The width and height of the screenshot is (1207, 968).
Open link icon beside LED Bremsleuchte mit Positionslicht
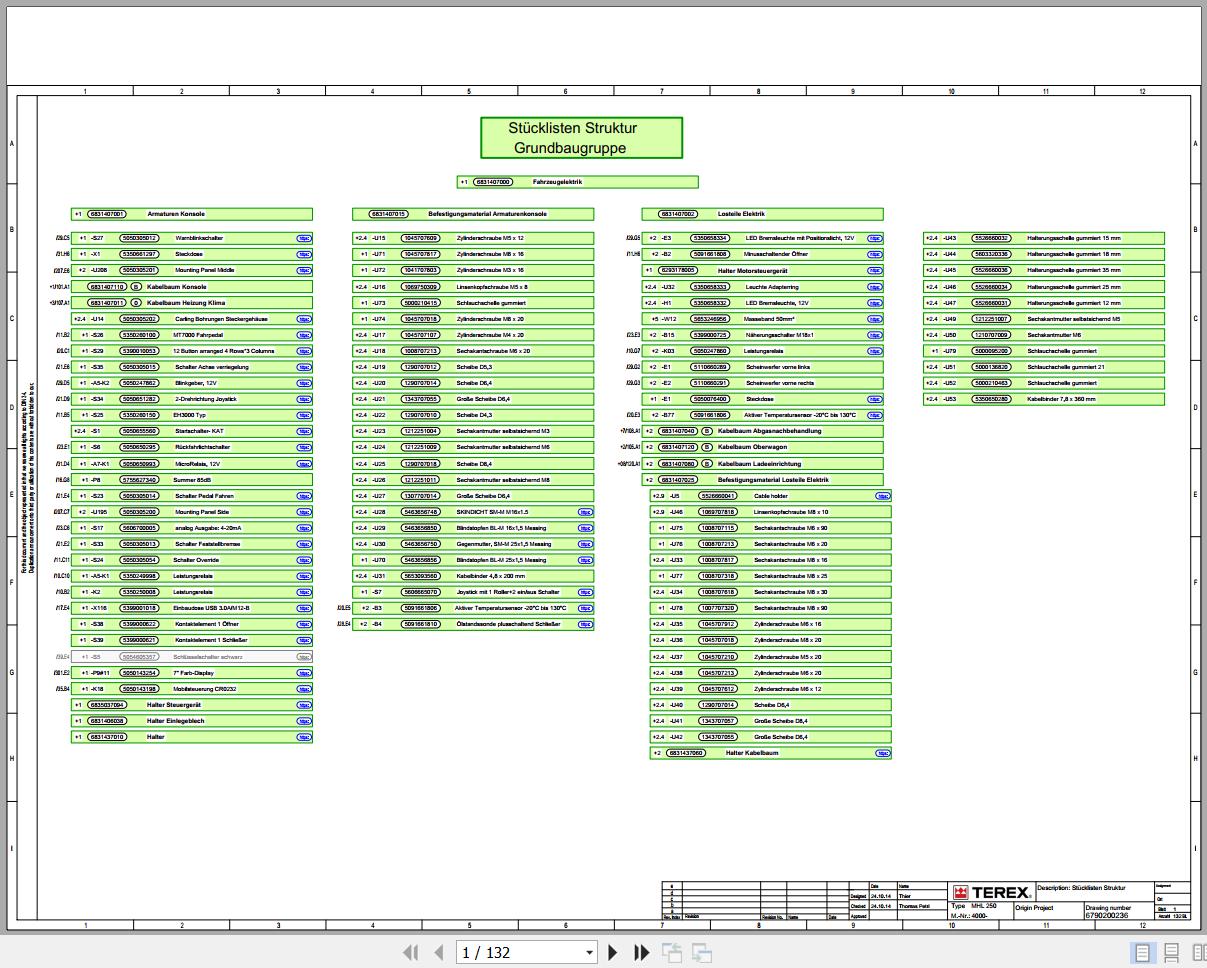[x=875, y=239]
